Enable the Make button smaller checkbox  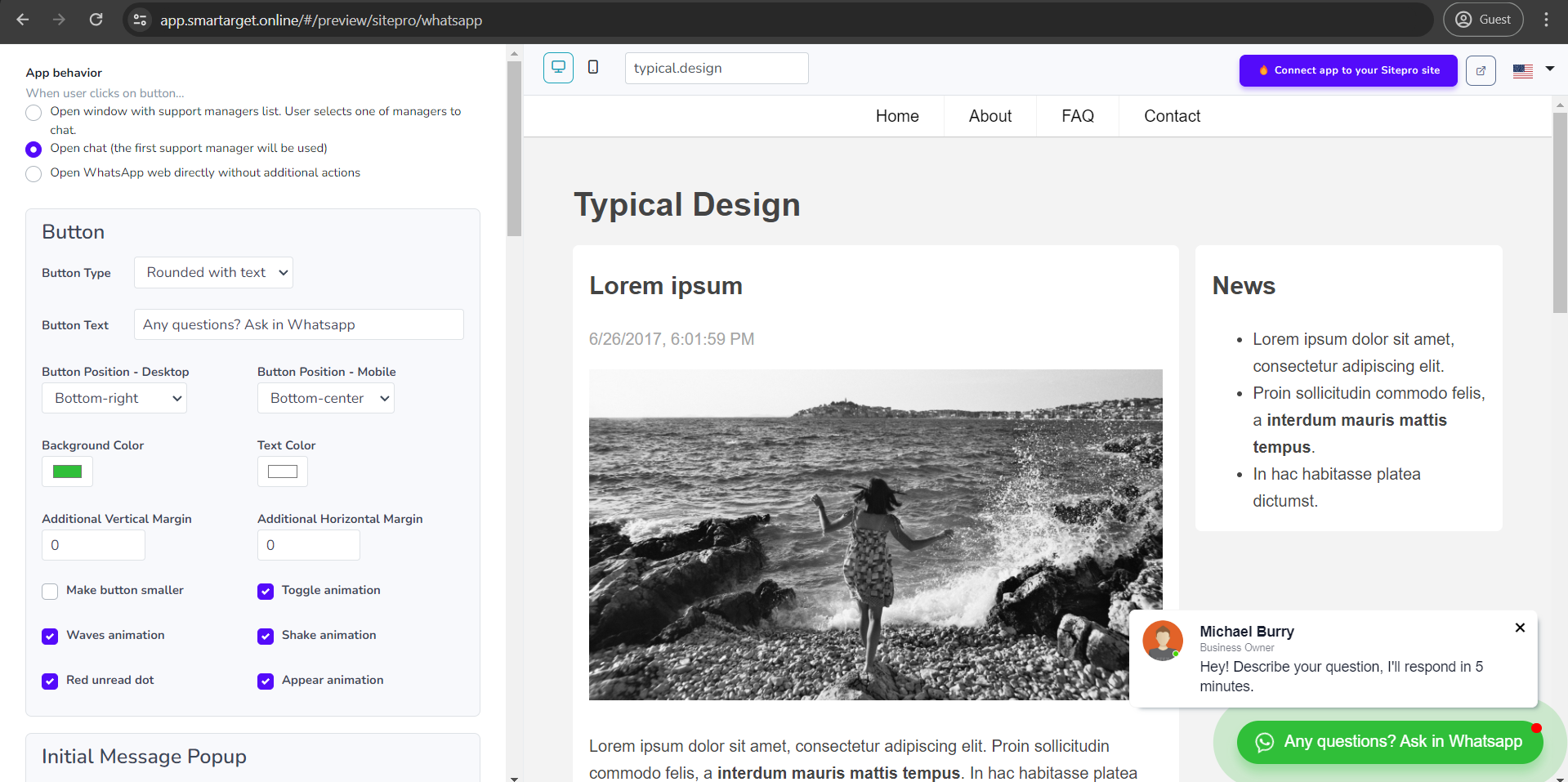point(51,592)
